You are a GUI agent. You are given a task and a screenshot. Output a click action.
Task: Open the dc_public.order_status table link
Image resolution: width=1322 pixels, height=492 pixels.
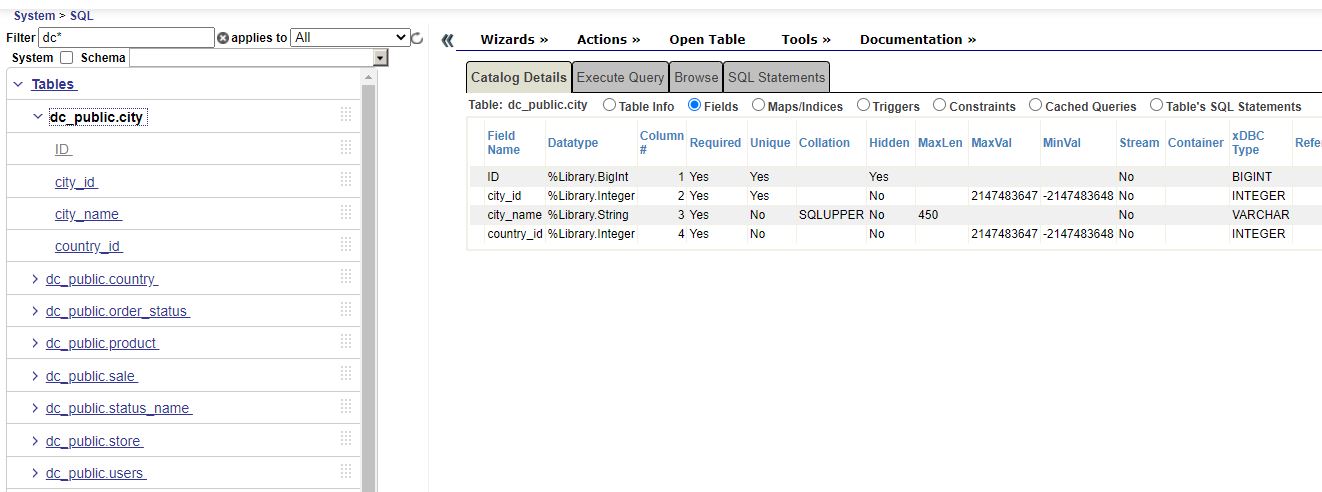click(117, 311)
